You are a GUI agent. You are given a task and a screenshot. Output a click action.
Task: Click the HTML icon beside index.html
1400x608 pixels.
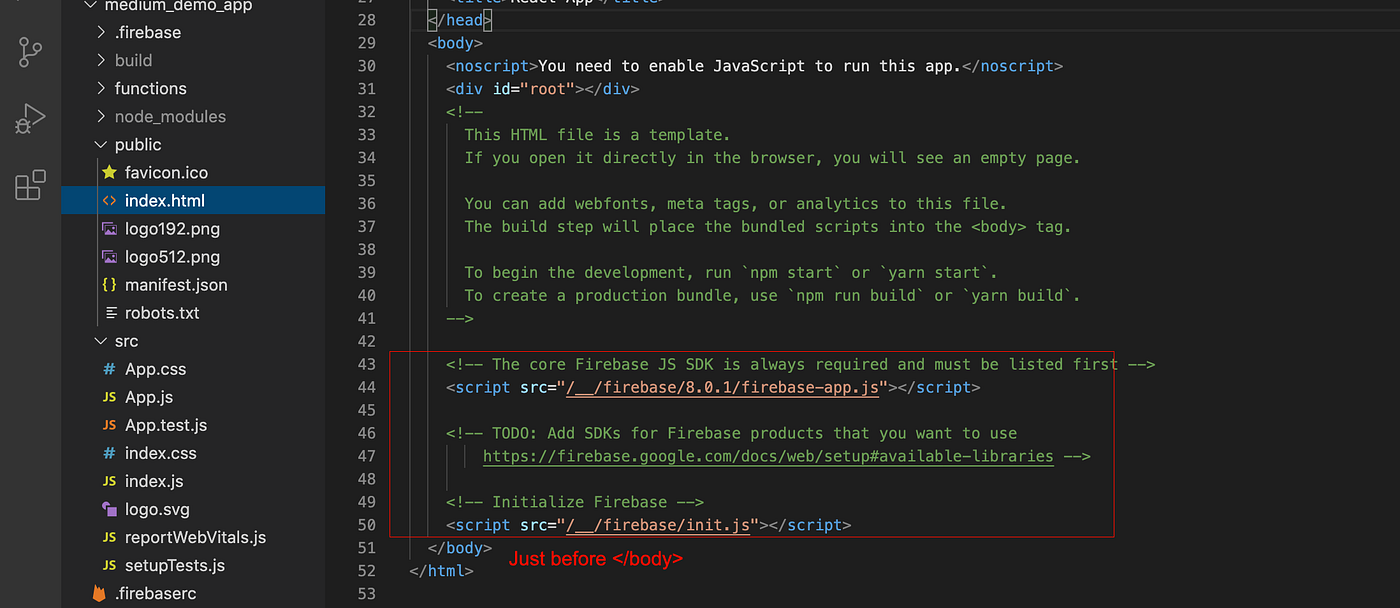point(109,200)
